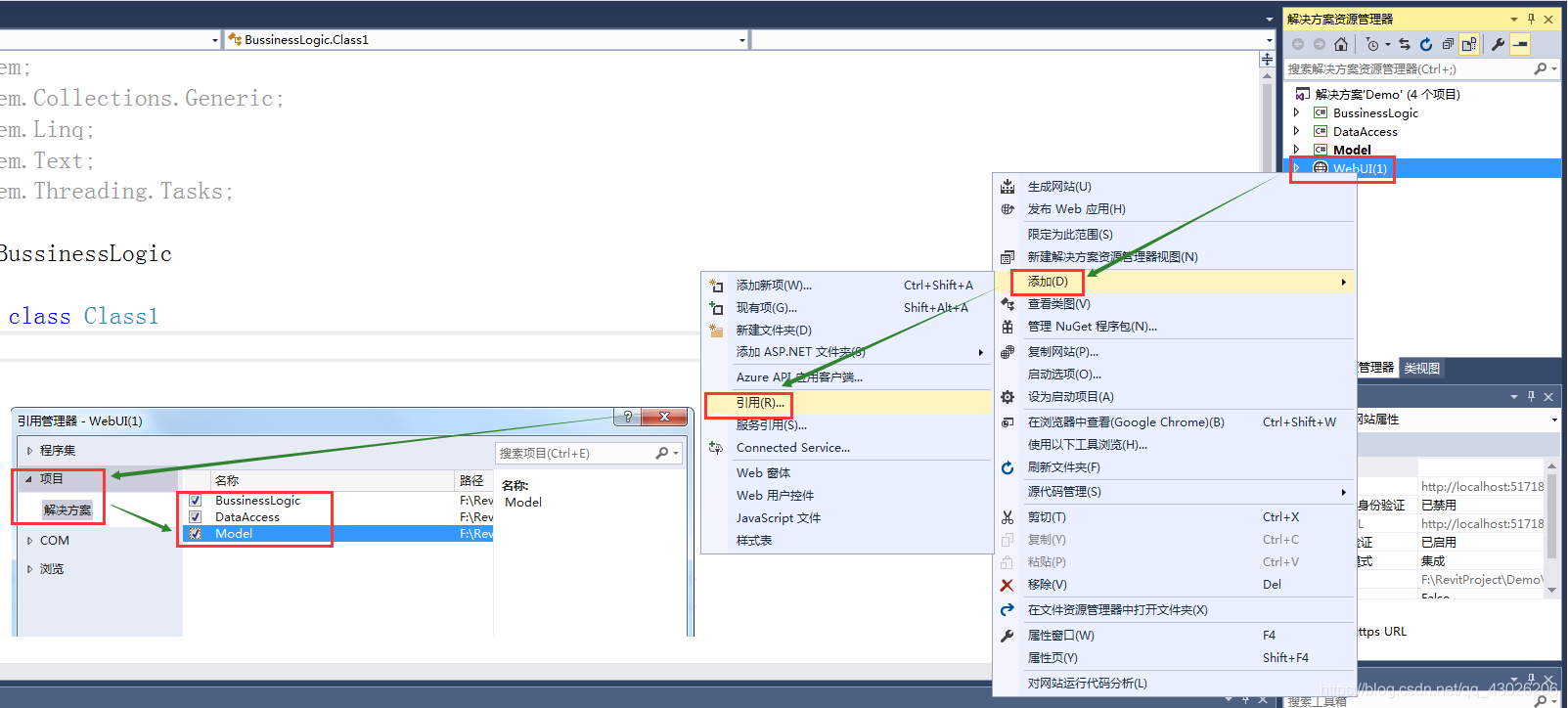1568x708 pixels.
Task: Open Solution Explorer window options dropdown arrow
Action: (1514, 19)
